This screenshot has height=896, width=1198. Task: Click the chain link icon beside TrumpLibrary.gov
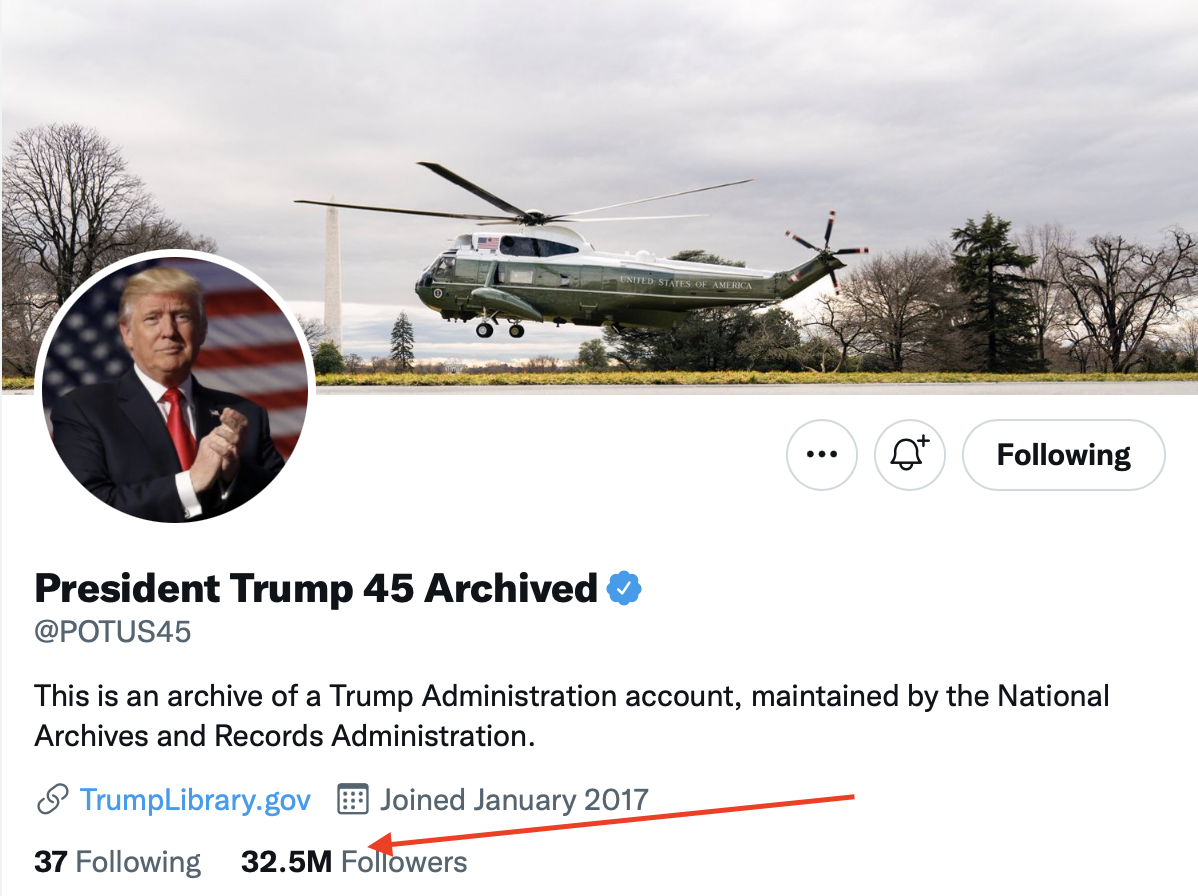[52, 800]
